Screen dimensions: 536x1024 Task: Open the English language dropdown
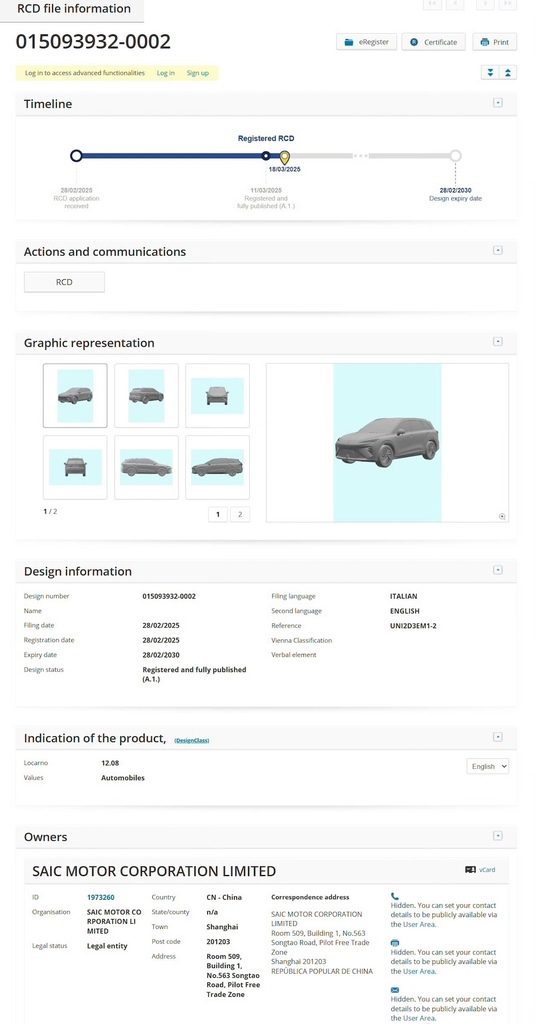pos(488,766)
